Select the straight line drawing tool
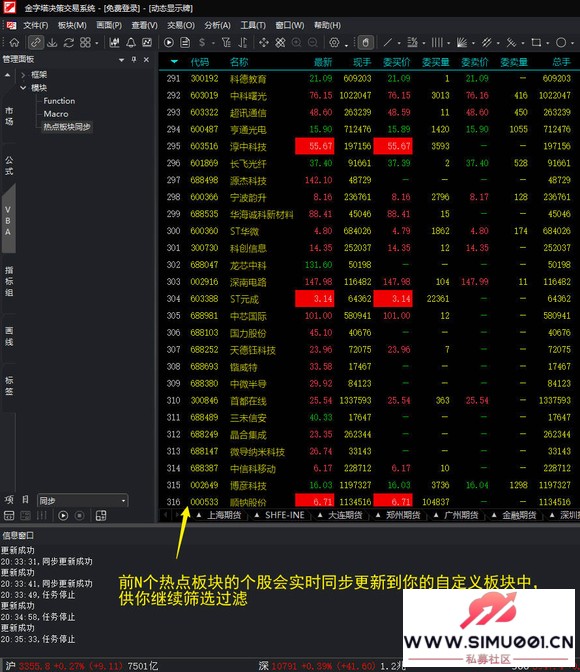Viewport: 580px width, 672px height. (388, 42)
